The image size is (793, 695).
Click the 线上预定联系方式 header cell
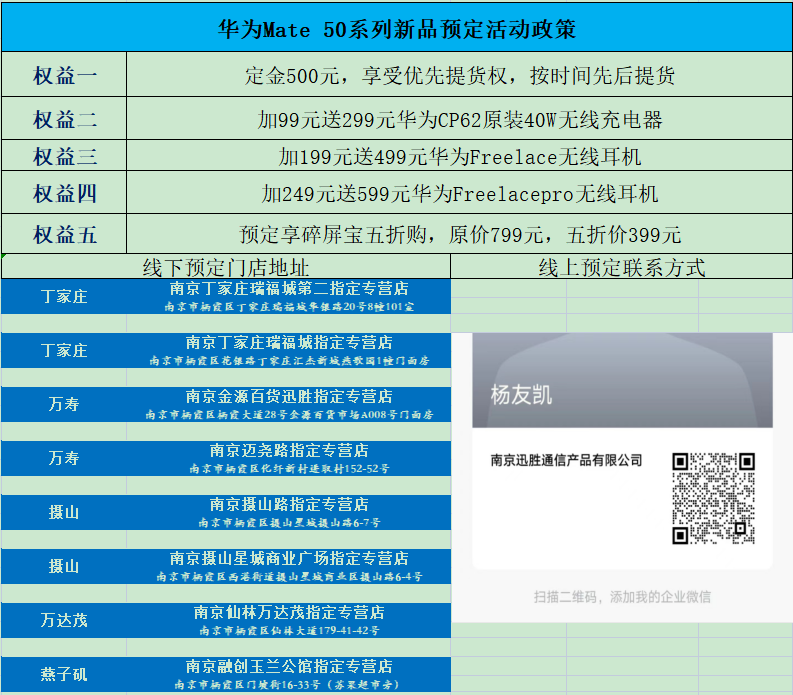tap(621, 267)
